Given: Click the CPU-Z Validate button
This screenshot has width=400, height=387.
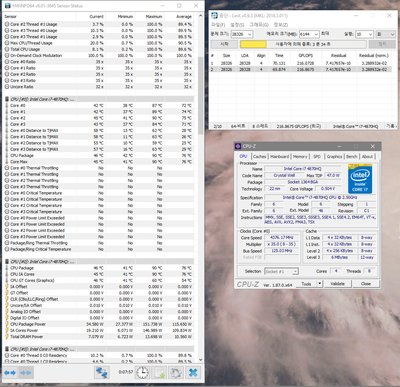Looking at the screenshot, I should coord(337,284).
